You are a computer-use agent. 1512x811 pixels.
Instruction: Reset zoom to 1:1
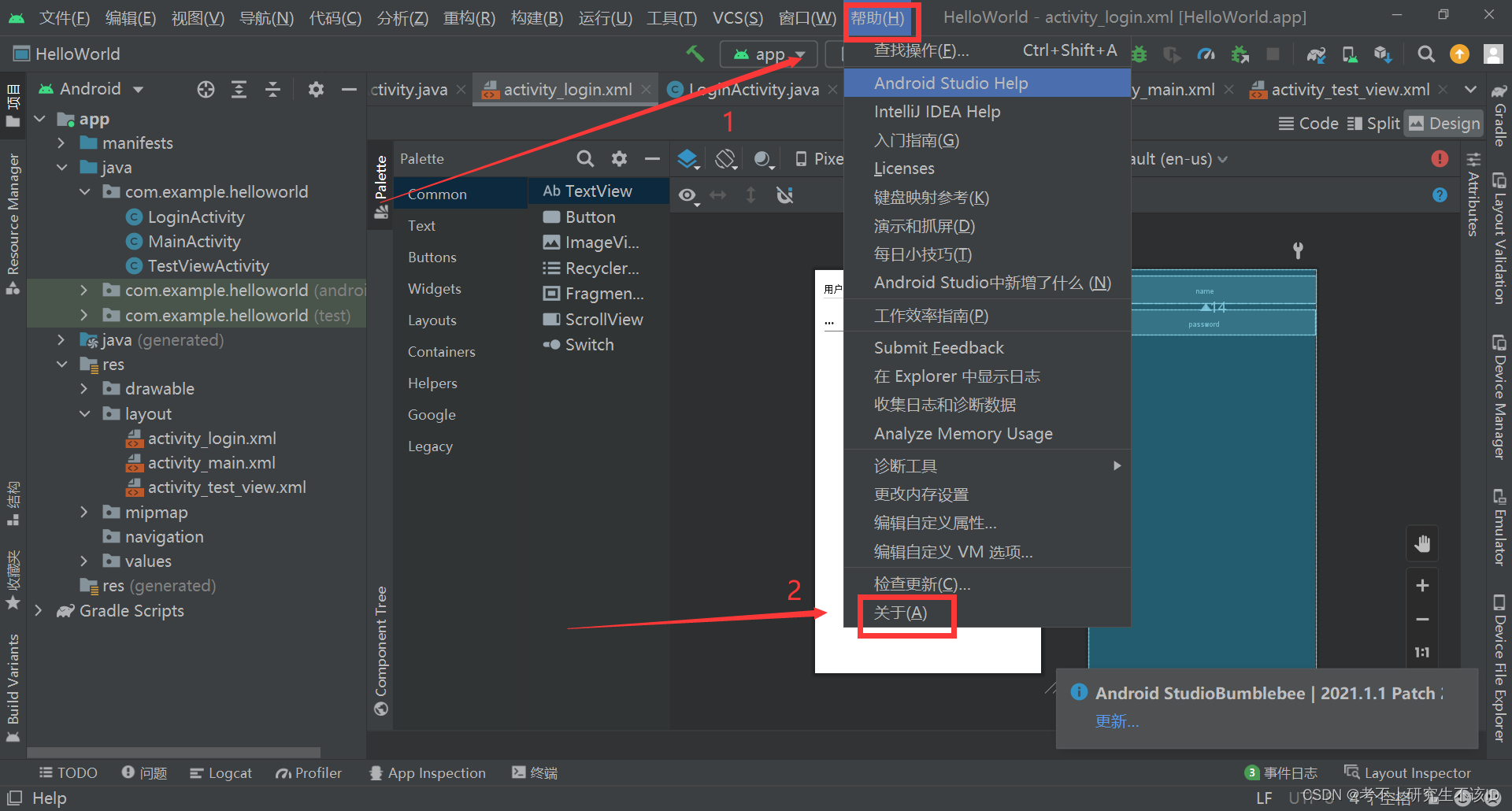coord(1422,653)
